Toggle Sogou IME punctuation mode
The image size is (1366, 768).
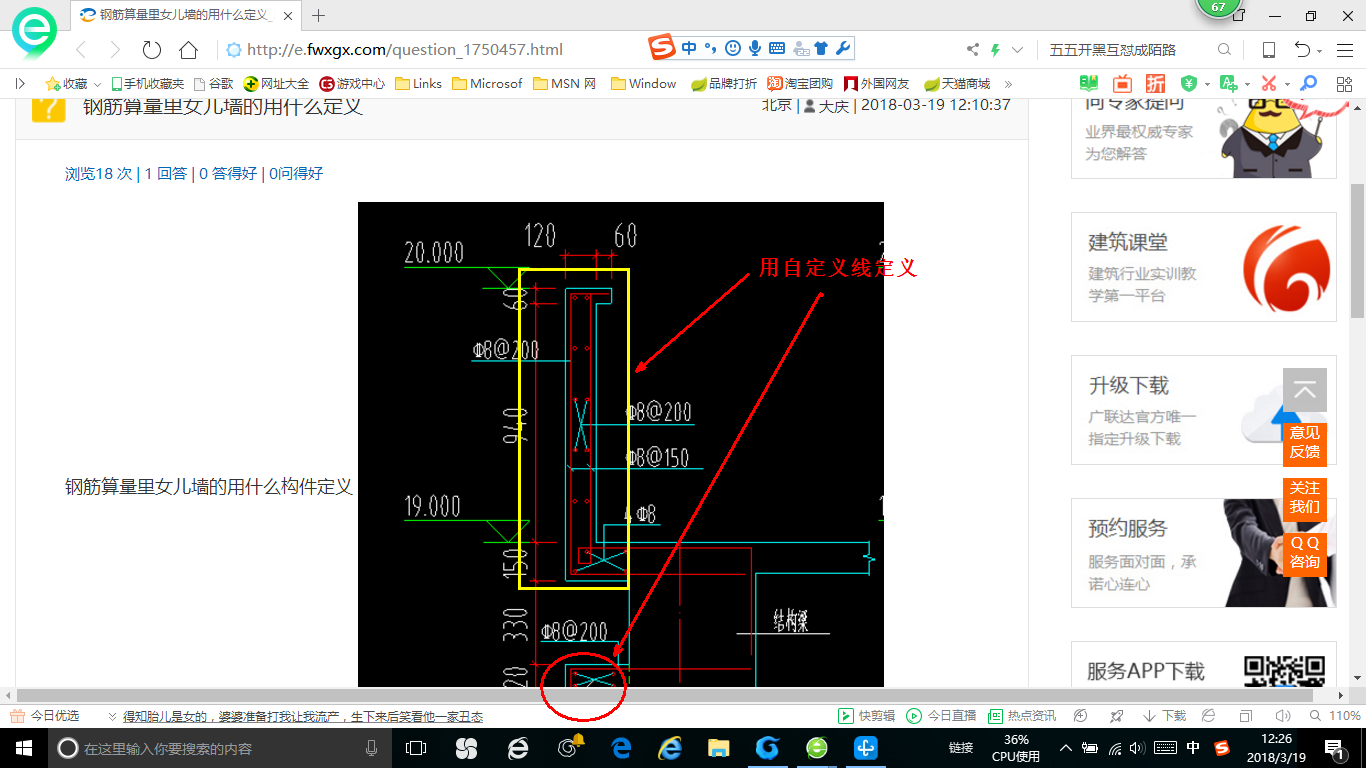pos(711,48)
